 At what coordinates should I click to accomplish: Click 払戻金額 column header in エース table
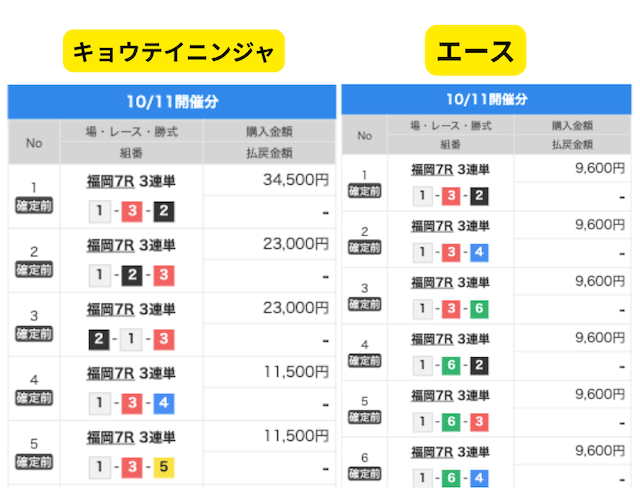pos(572,144)
